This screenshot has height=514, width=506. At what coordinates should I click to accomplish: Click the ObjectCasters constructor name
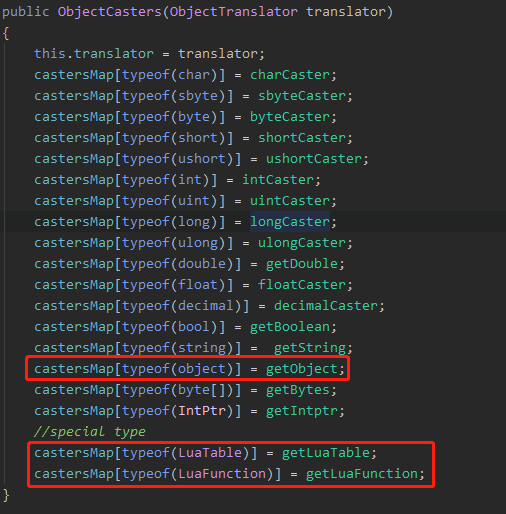110,12
